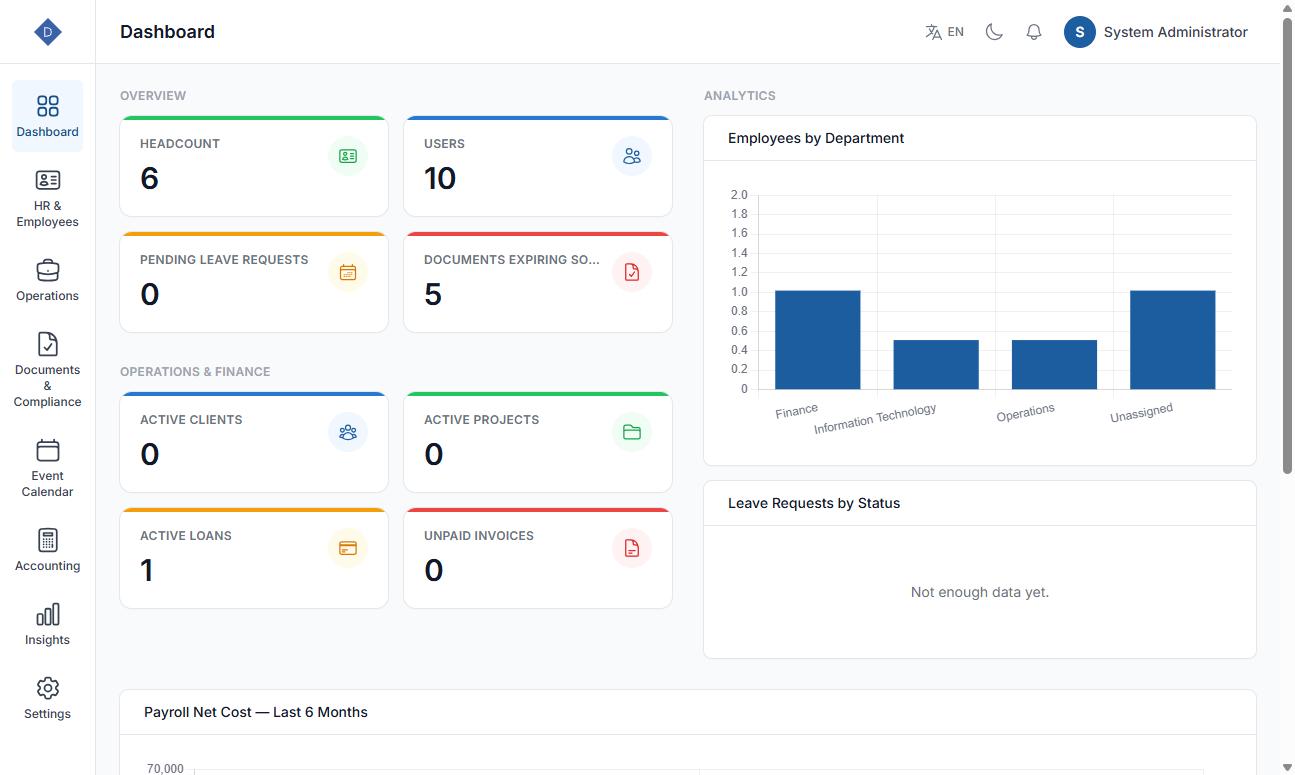Open the Documents Expiring Soon card
Viewport: 1295px width, 775px height.
point(538,282)
